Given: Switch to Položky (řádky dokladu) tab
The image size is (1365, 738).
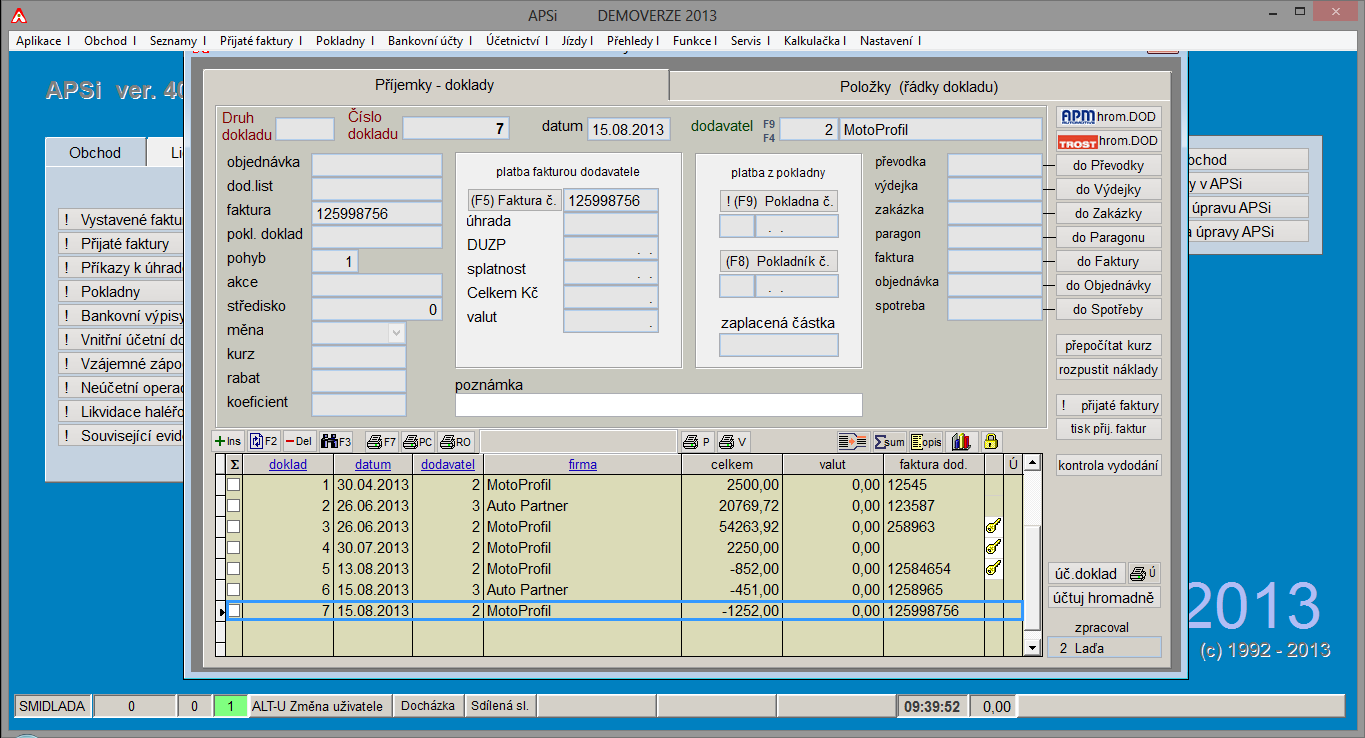Looking at the screenshot, I should [x=918, y=86].
